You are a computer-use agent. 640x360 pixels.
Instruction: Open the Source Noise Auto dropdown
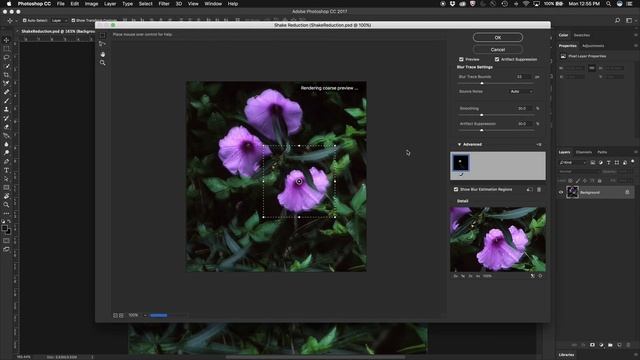[x=521, y=91]
